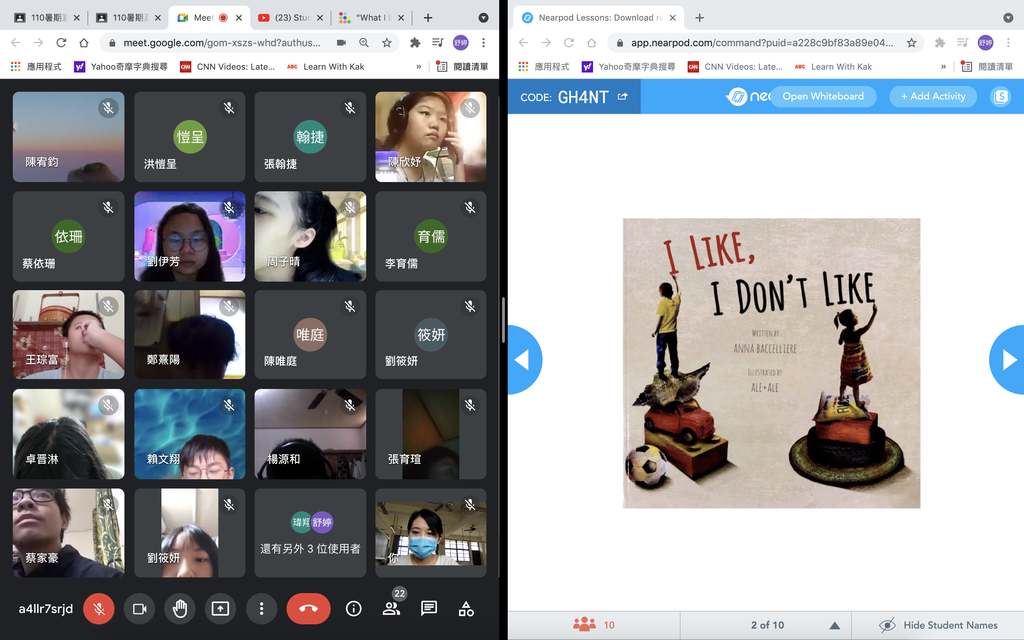Screen dimensions: 1024x640
Task: Open the 應用程式 apps shortcut in the Nearpod window
Action: pyautogui.click(x=544, y=67)
